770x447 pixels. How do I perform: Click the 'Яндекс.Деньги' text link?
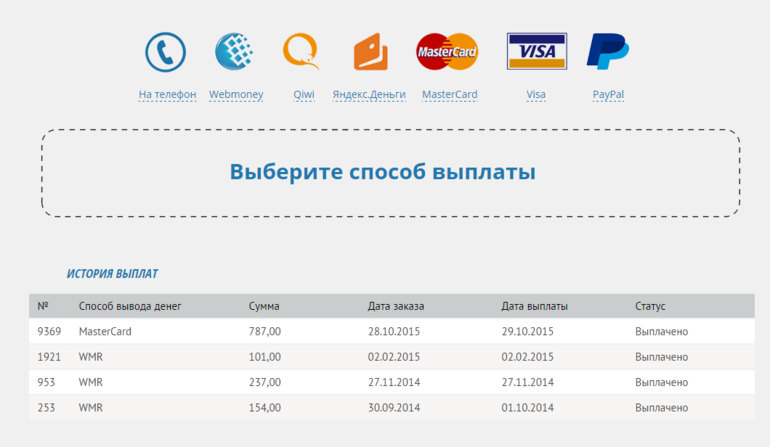(369, 95)
